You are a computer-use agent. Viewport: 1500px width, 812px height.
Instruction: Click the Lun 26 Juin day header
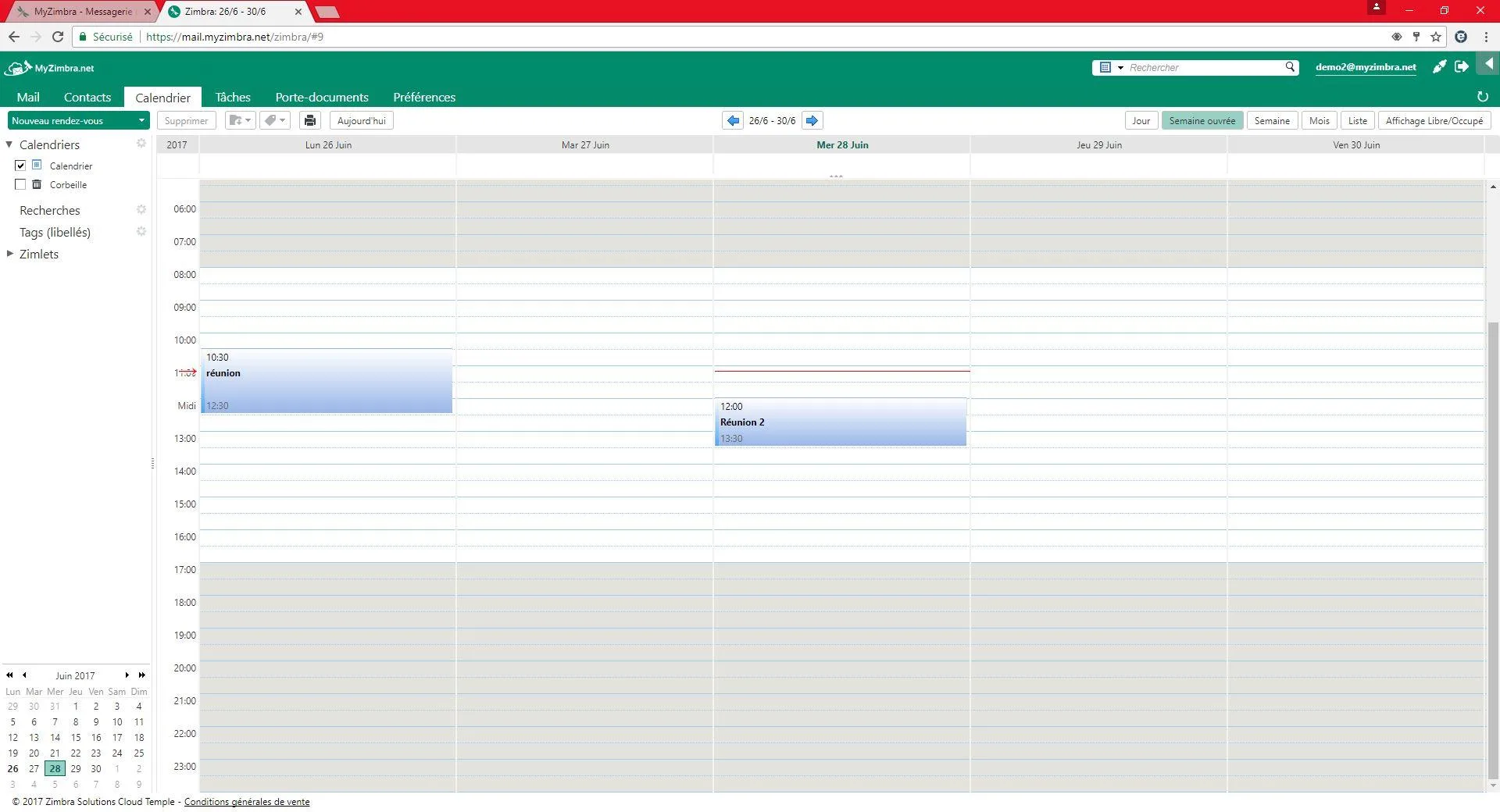tap(328, 144)
